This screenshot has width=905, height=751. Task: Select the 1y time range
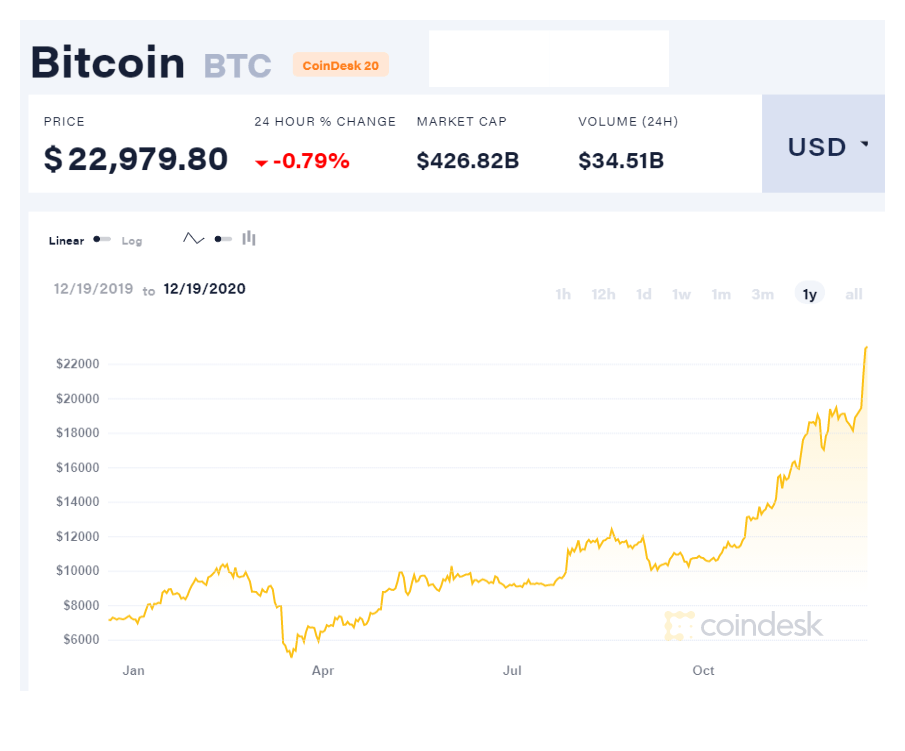(810, 294)
